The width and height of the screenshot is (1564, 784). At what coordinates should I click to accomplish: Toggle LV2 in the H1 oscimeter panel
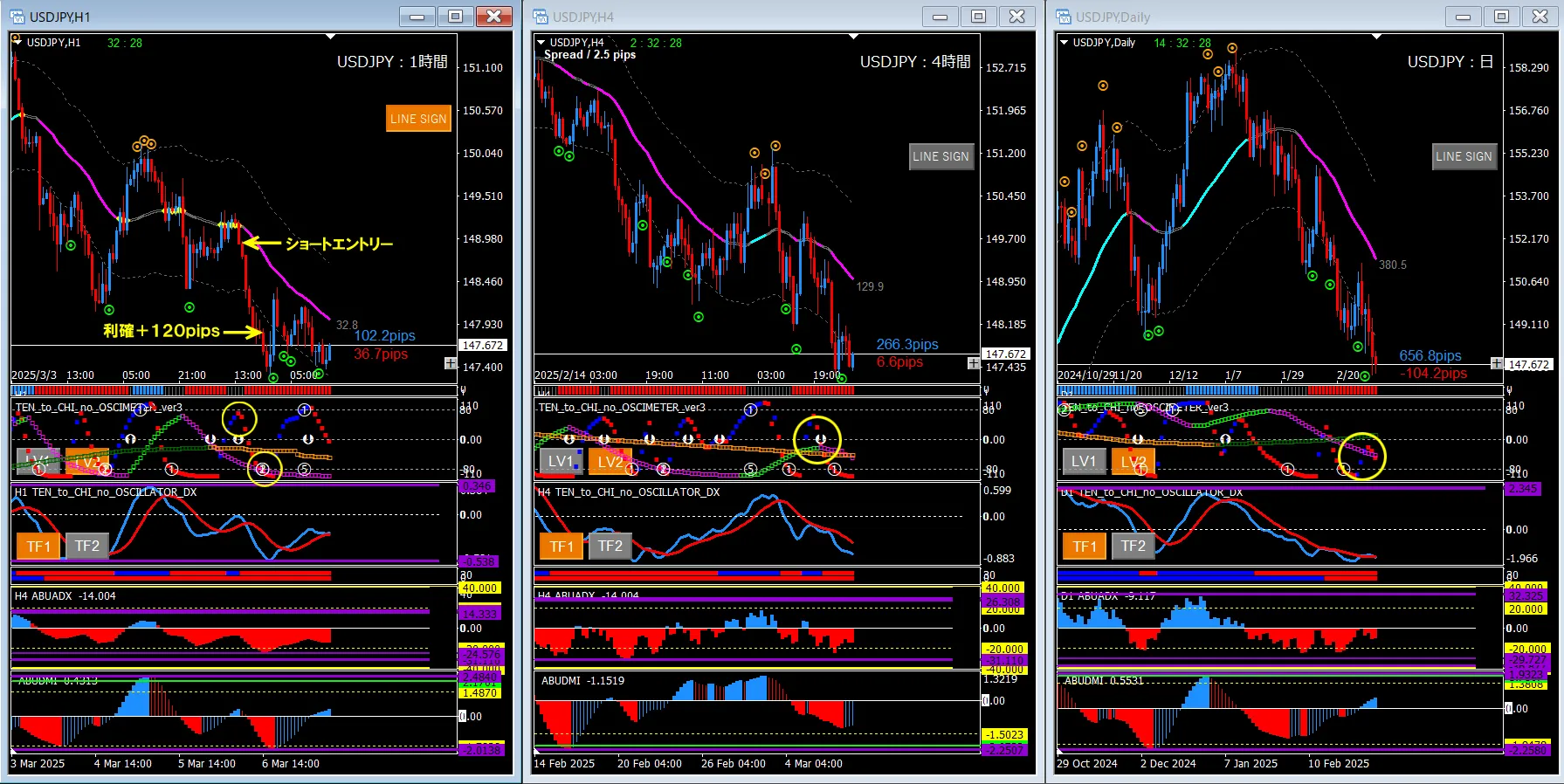pyautogui.click(x=87, y=461)
